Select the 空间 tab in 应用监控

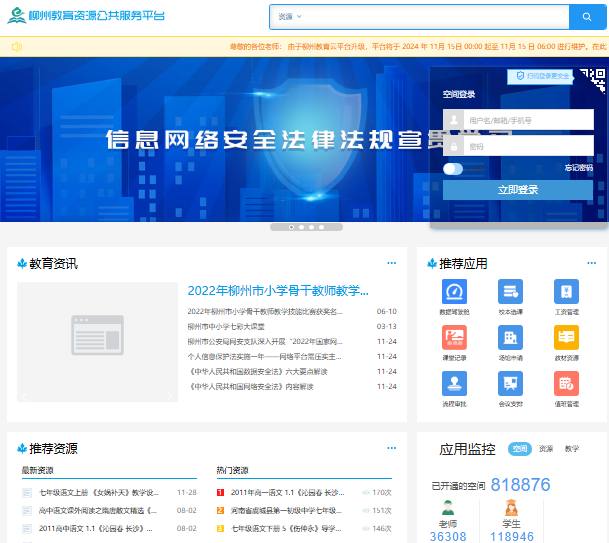point(520,449)
